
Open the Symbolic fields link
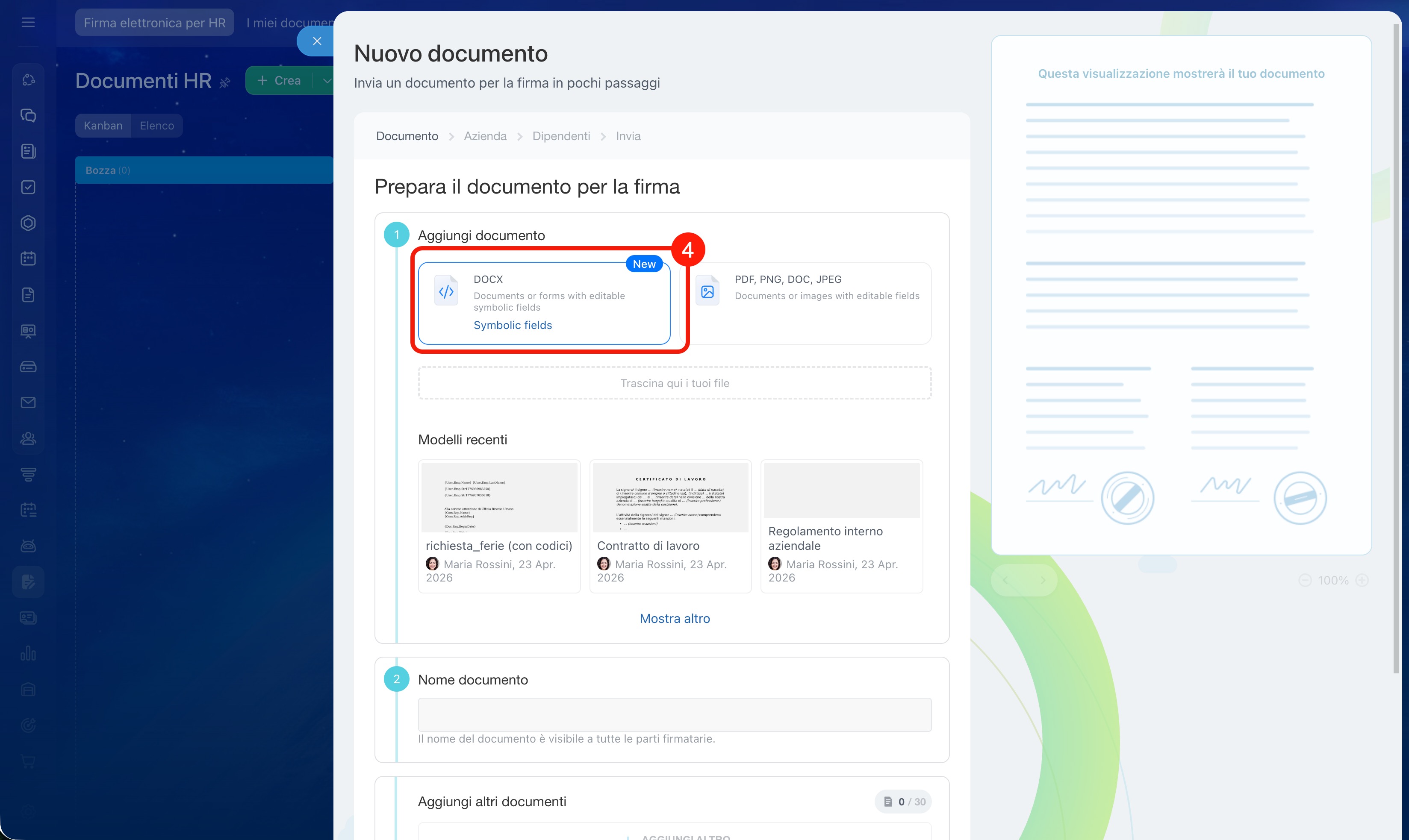(512, 325)
